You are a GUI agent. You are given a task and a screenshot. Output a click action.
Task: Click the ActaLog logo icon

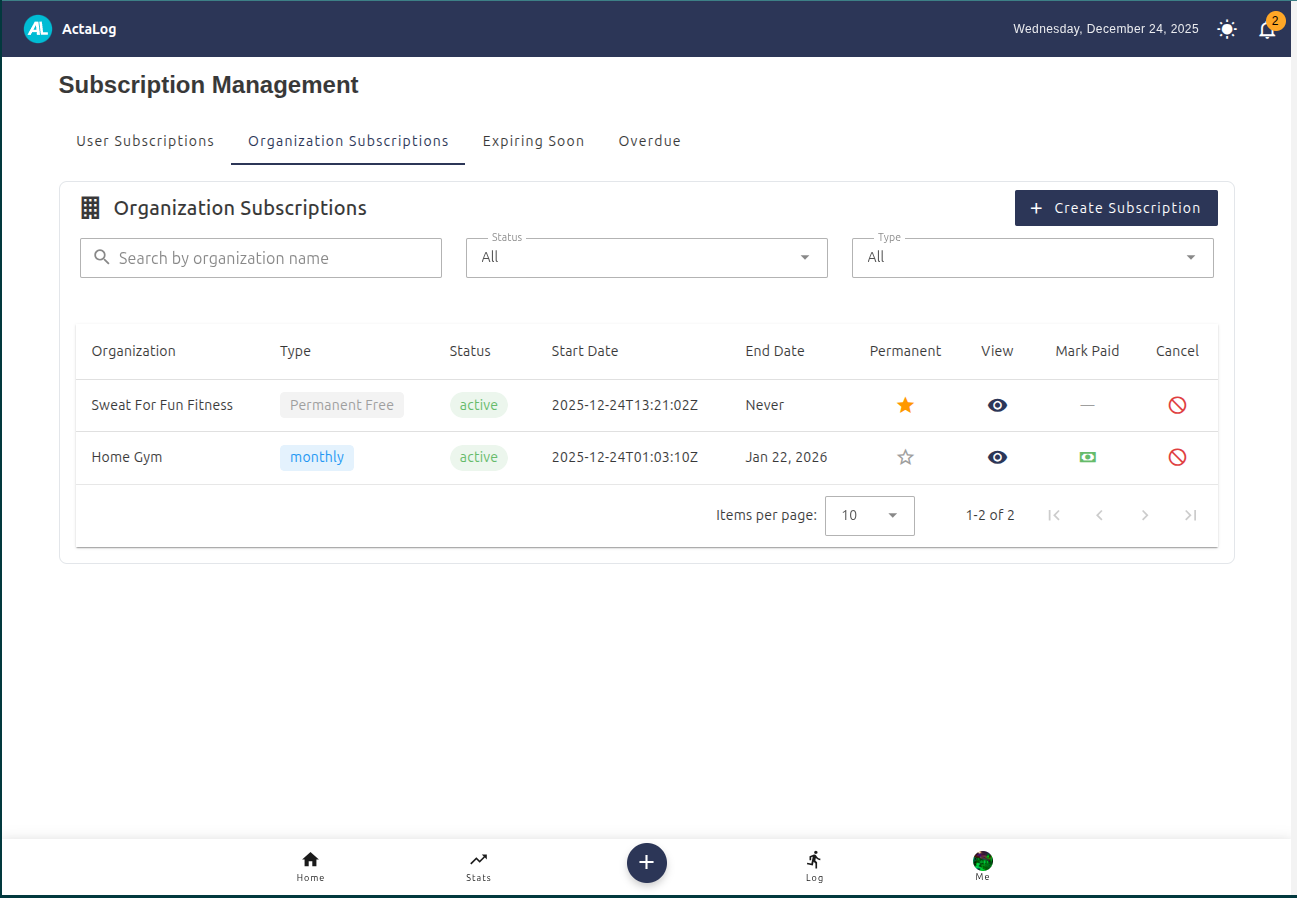click(38, 29)
